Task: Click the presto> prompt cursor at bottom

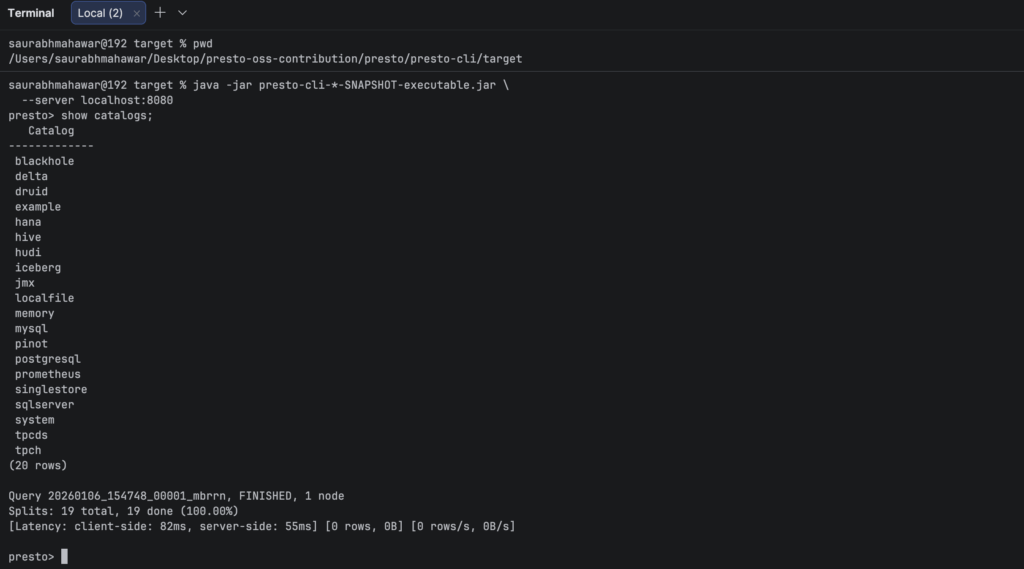Action: coord(64,557)
